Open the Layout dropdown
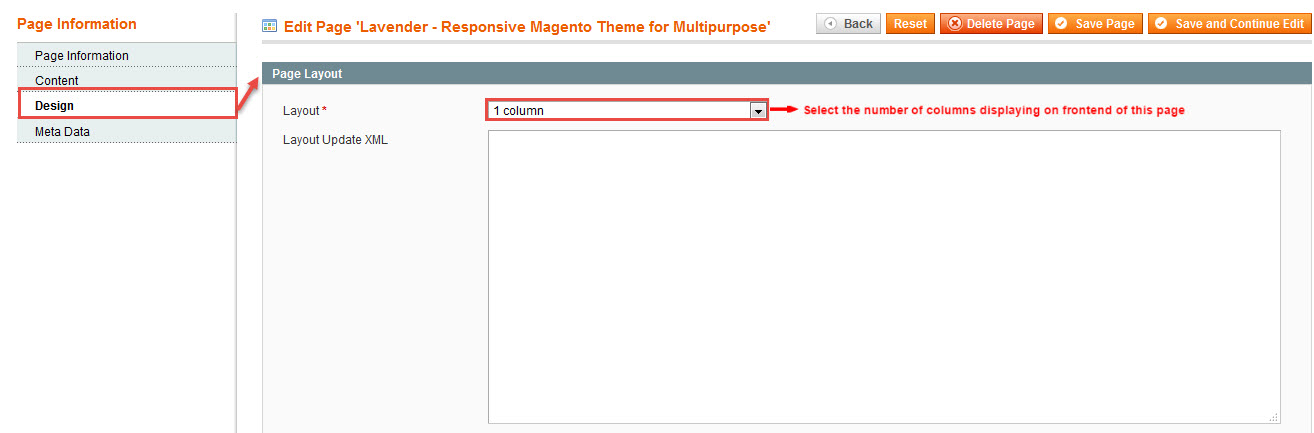 coord(627,111)
